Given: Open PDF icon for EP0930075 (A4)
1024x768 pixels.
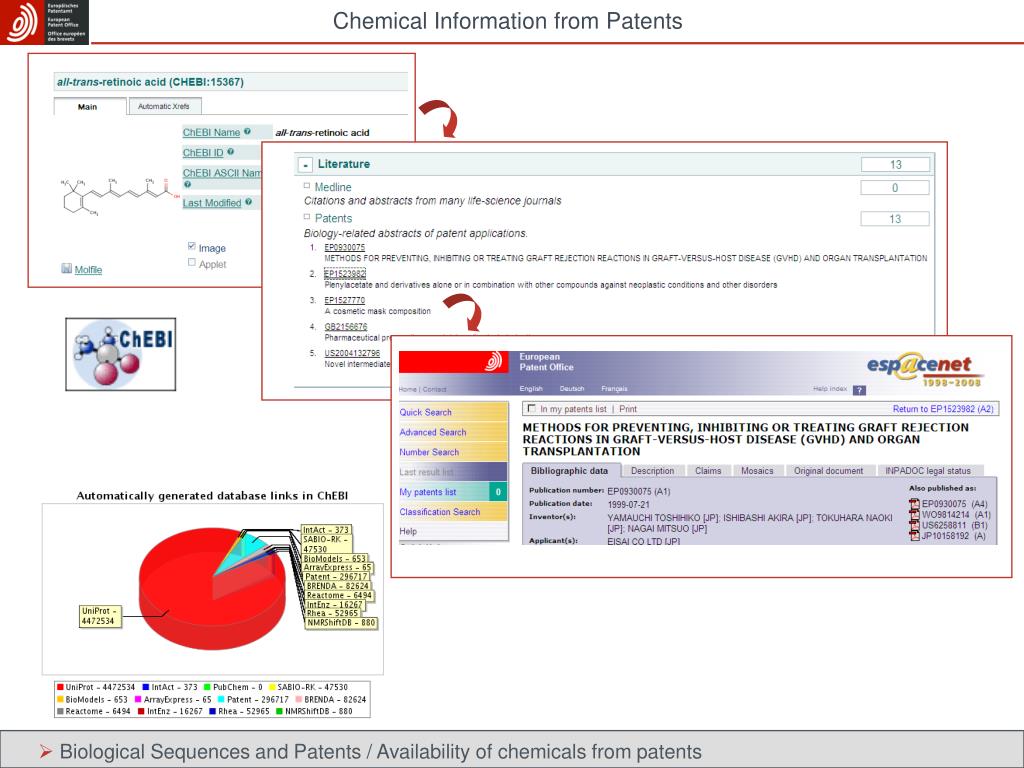Looking at the screenshot, I should pos(914,504).
